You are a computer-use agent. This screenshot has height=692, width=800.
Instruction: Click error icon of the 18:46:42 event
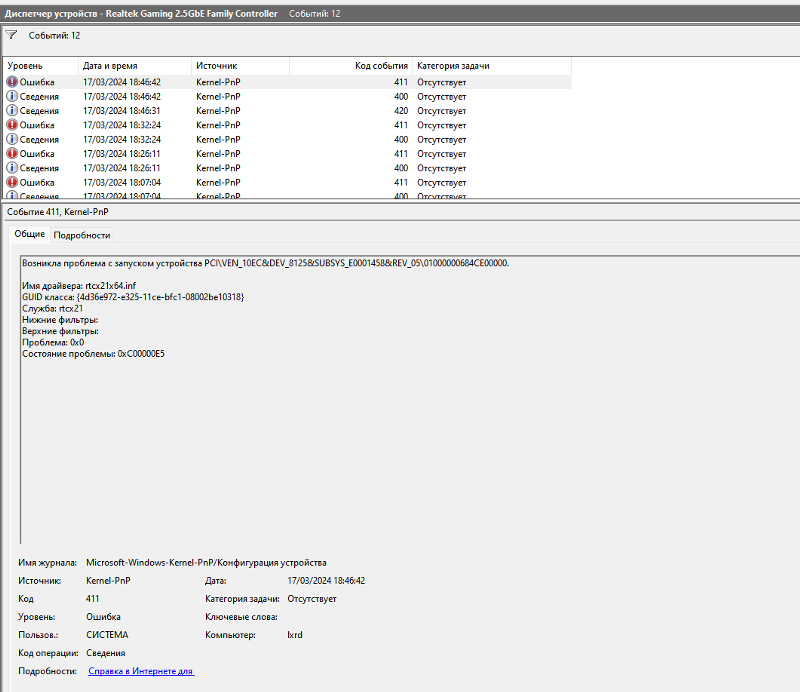tap(12, 82)
